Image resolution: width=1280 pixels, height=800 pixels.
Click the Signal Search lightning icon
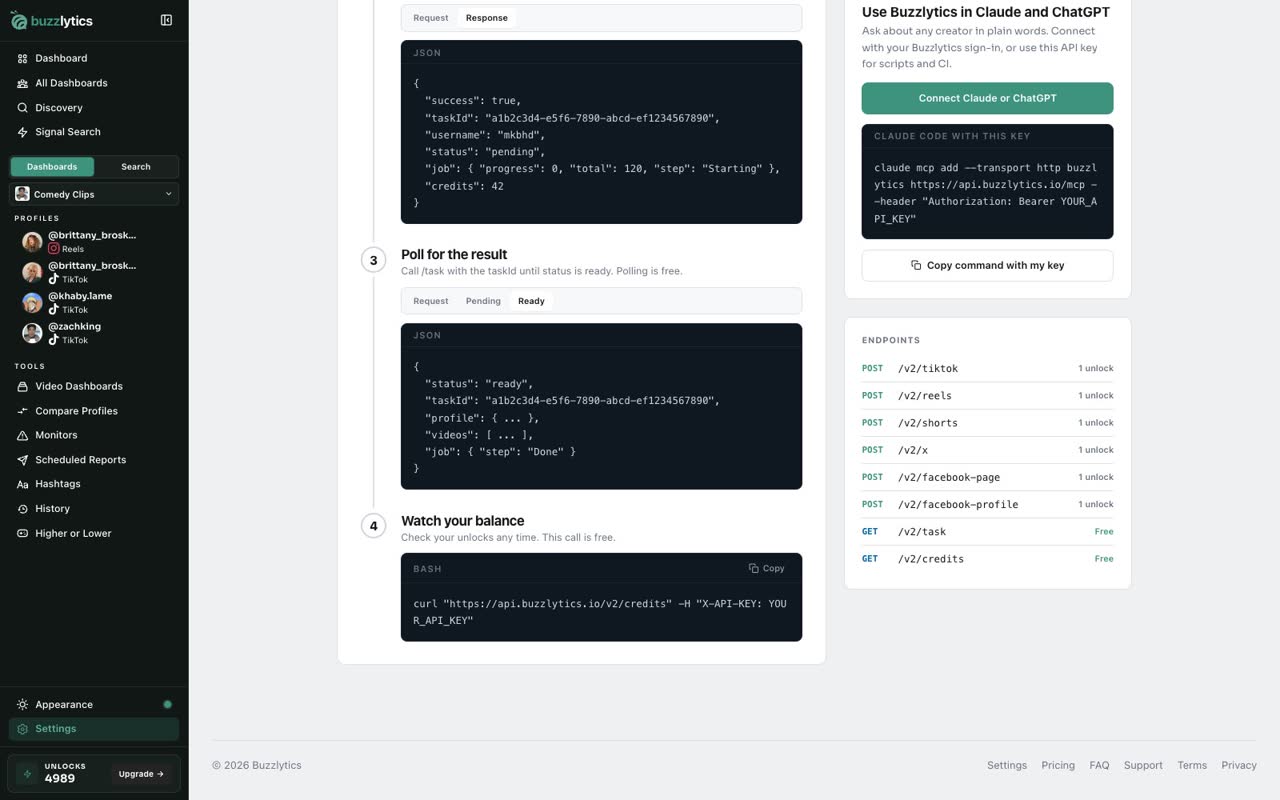point(22,132)
